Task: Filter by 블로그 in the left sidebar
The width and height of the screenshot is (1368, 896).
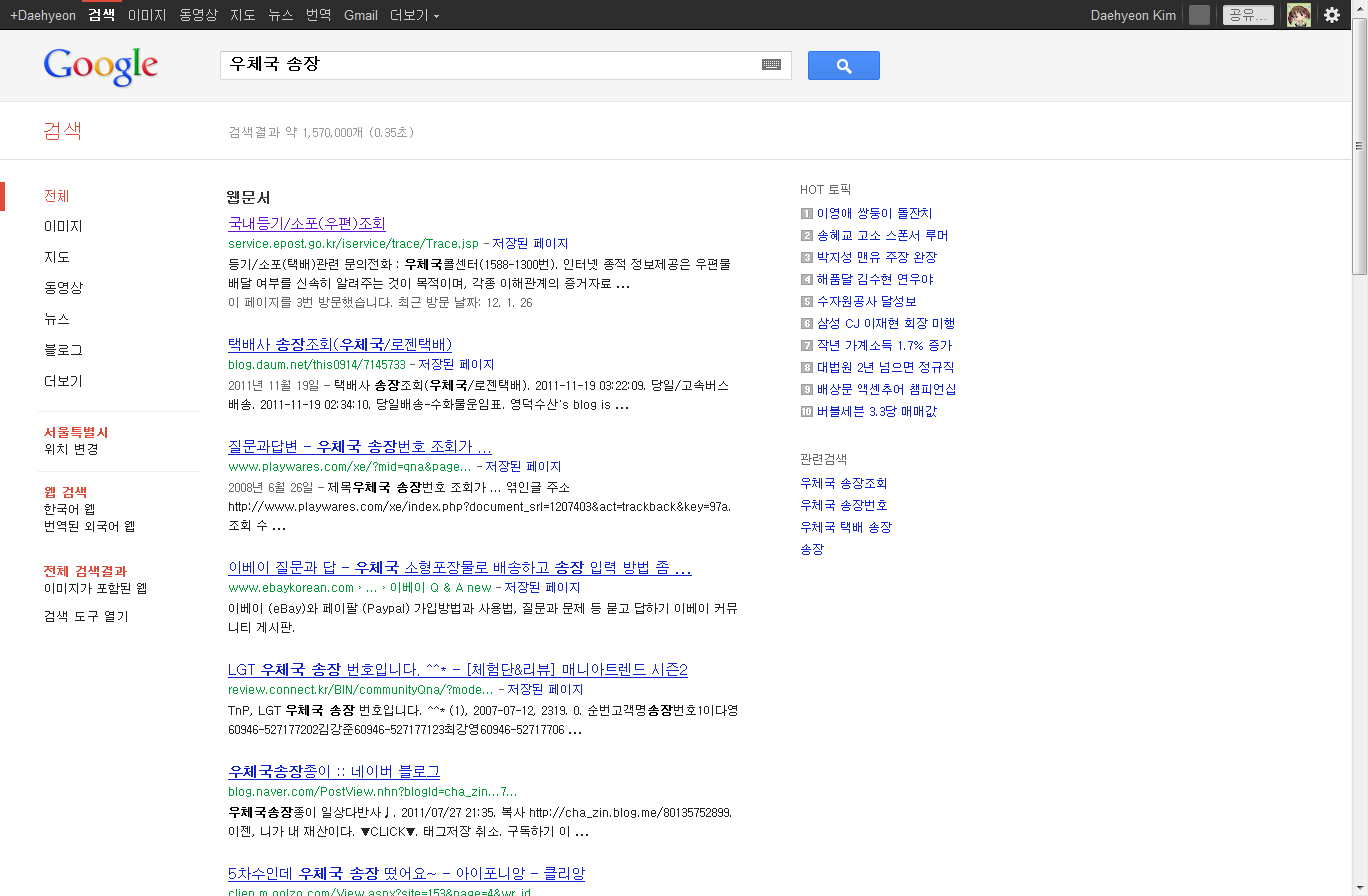Action: pos(63,350)
